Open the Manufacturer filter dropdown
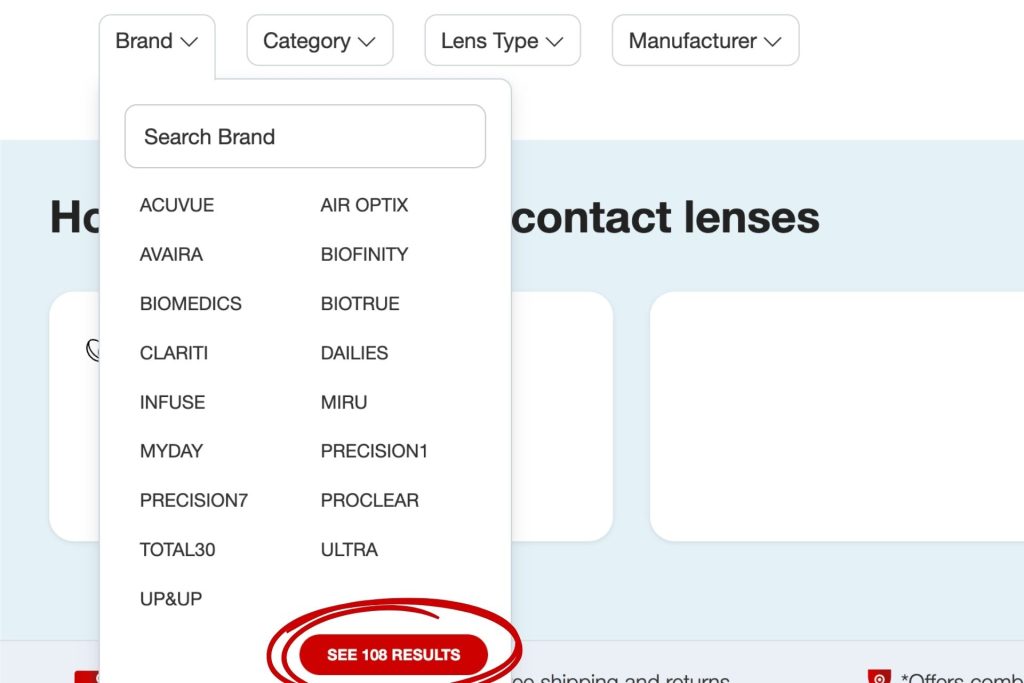The width and height of the screenshot is (1024, 683). 704,40
